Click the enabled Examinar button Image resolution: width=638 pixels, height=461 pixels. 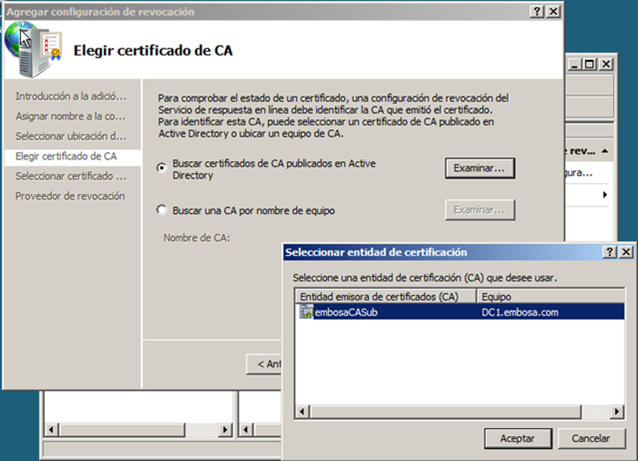pyautogui.click(x=480, y=168)
